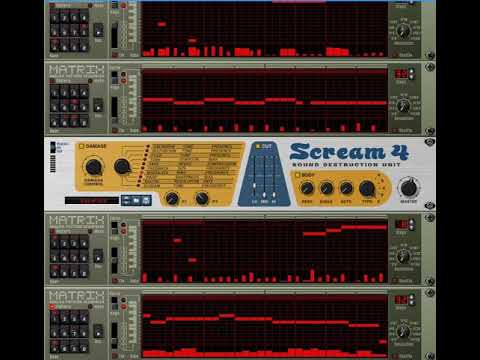Click the P1 parameter knob on Scream 4
This screenshot has height=360, width=480.
(x=172, y=198)
